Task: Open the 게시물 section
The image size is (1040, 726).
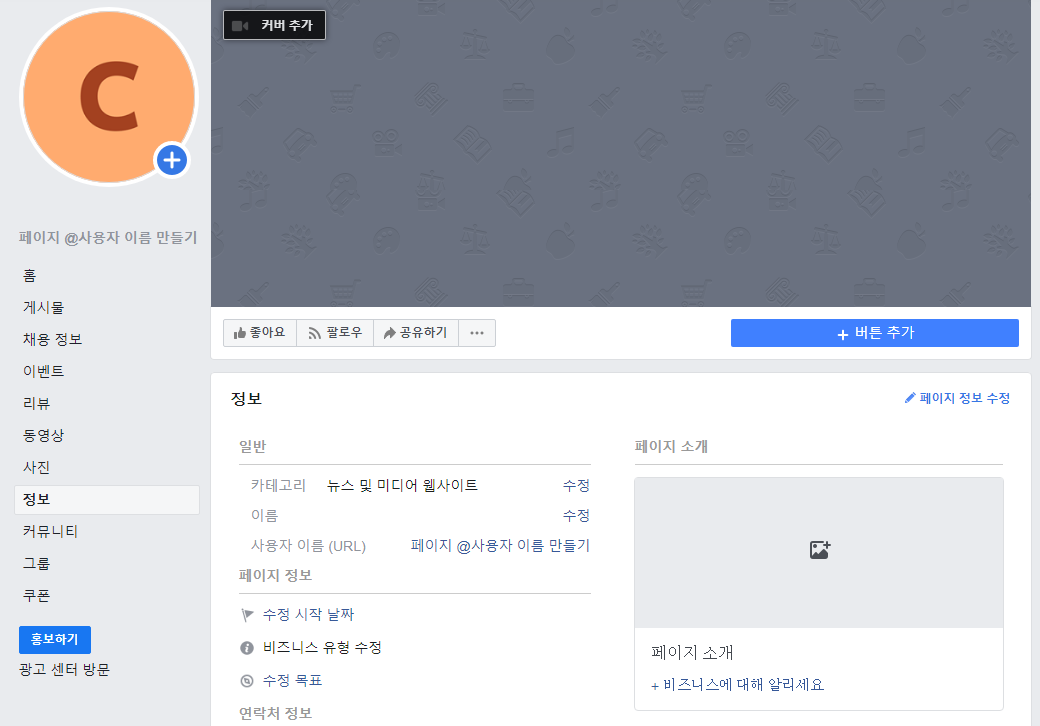Action: click(39, 307)
